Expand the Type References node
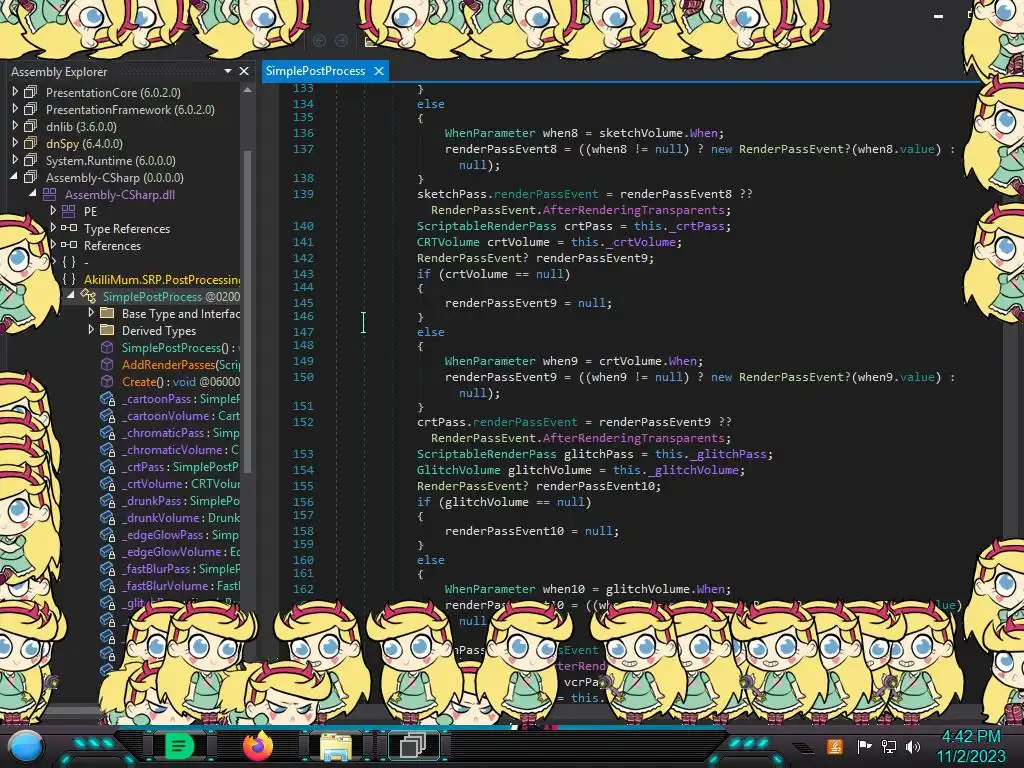Image resolution: width=1024 pixels, height=768 pixels. [x=53, y=228]
